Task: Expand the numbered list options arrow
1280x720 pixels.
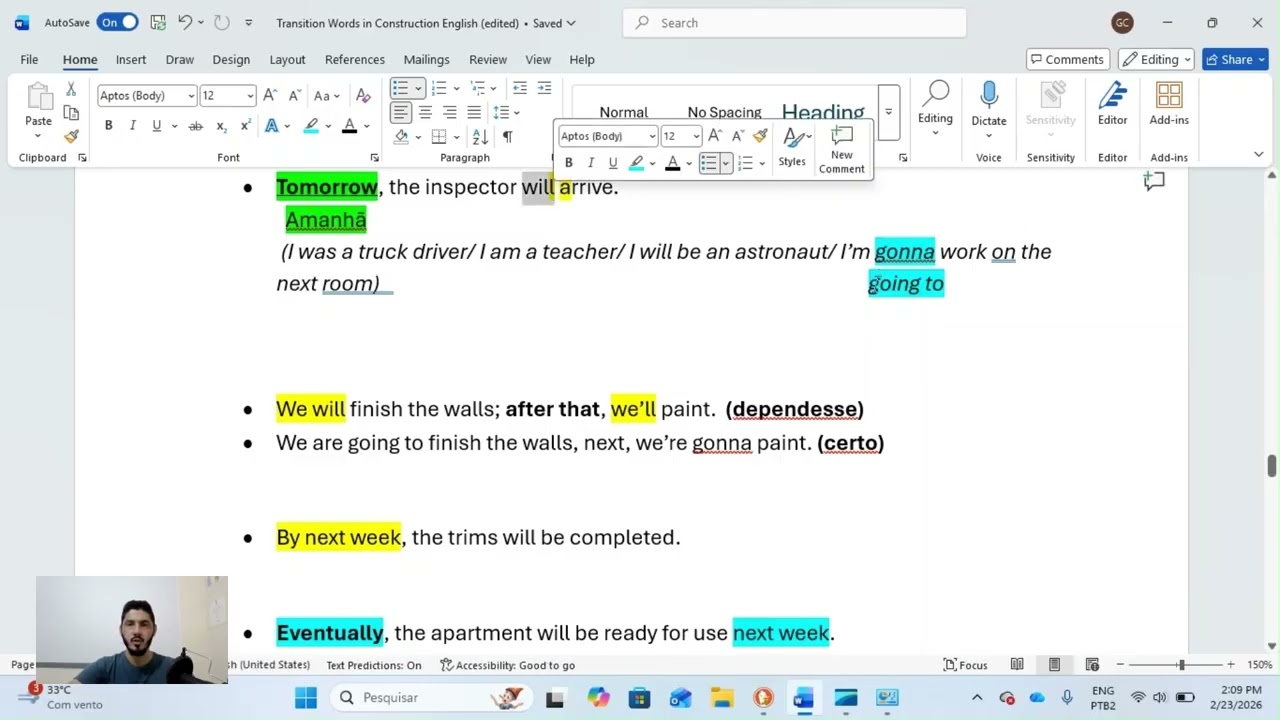Action: [x=456, y=88]
